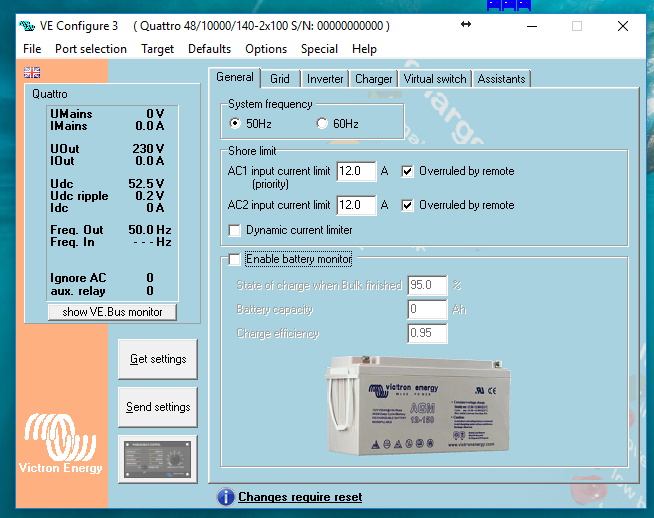Open the Help menu
This screenshot has height=518, width=654.
(364, 49)
